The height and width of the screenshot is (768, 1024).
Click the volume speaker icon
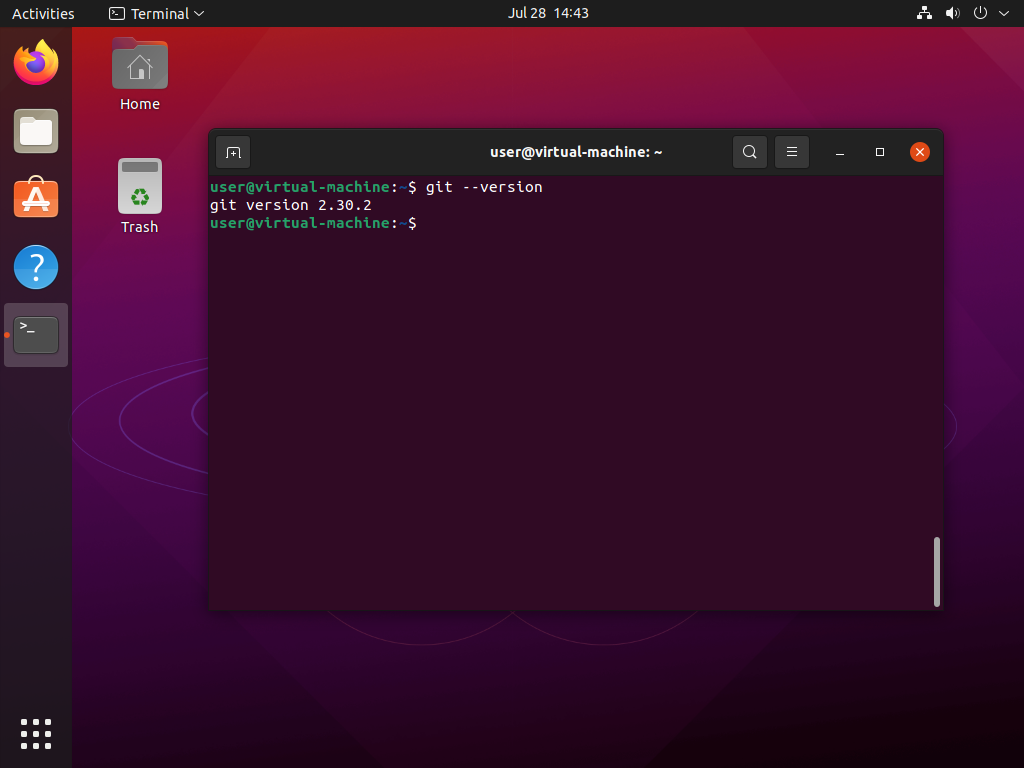pyautogui.click(x=952, y=13)
